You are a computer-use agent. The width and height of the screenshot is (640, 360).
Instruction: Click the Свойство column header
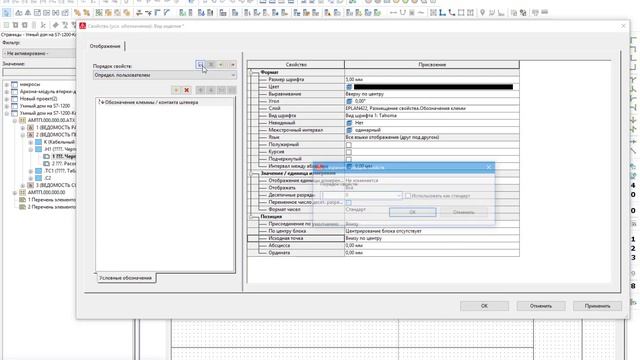click(296, 64)
